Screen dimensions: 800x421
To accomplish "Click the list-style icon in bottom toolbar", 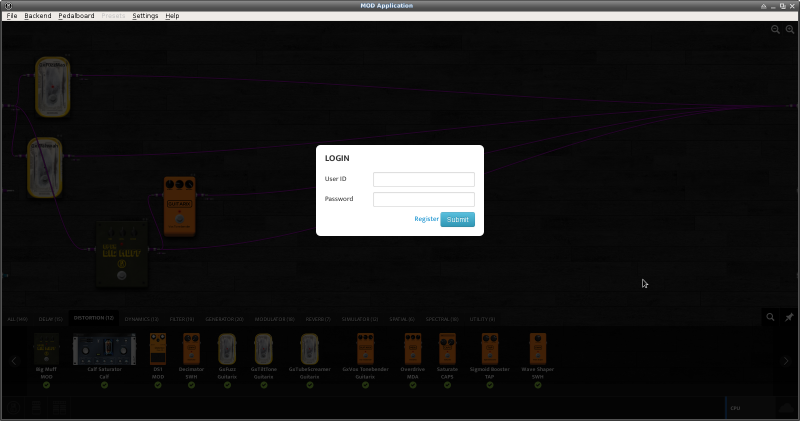I will (x=36, y=407).
